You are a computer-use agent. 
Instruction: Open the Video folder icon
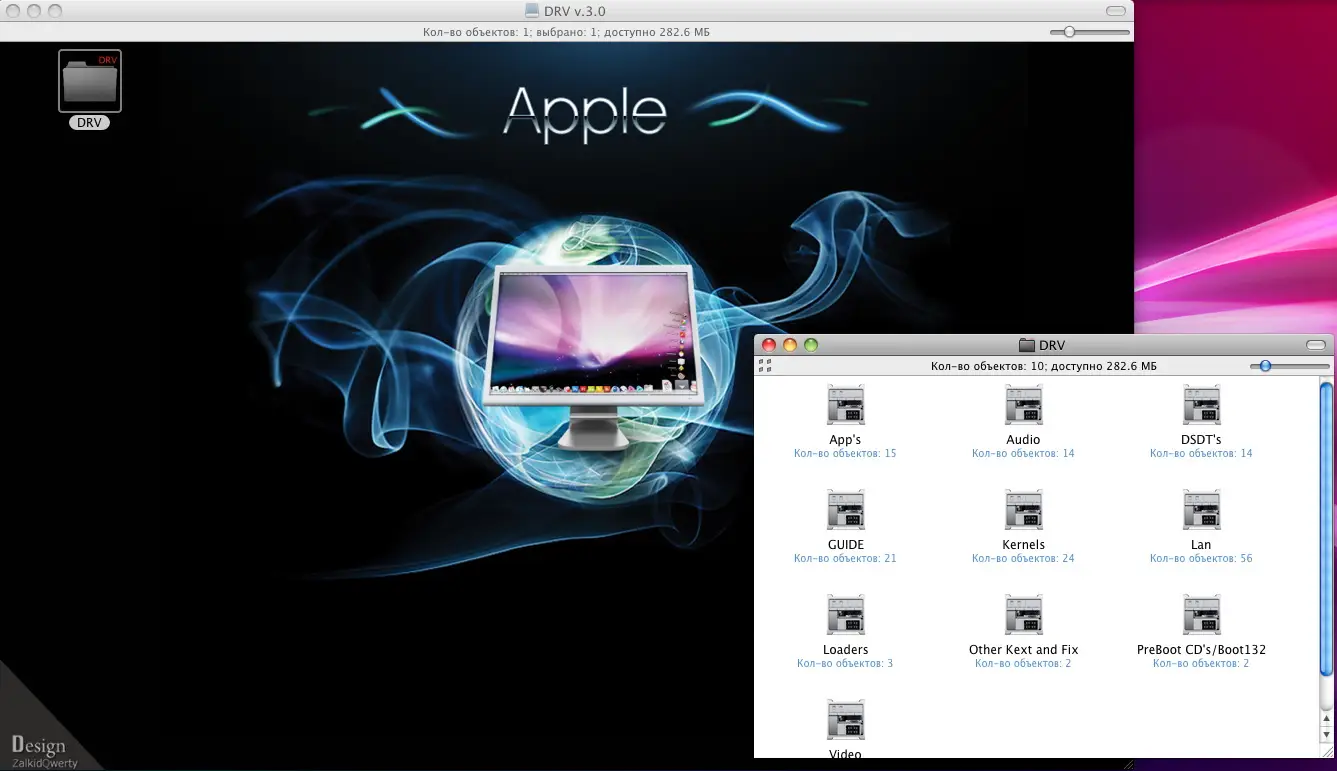tap(845, 720)
